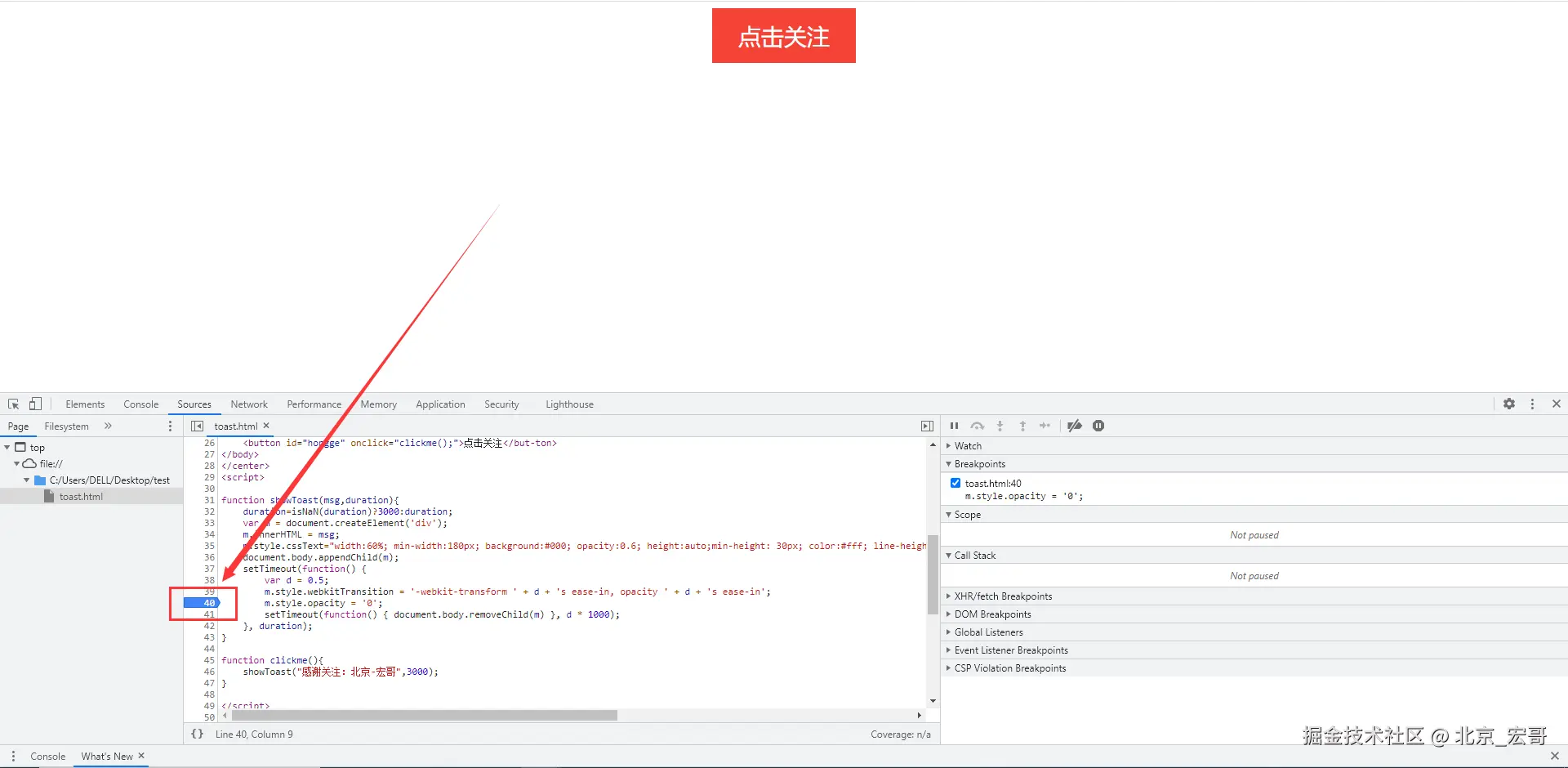This screenshot has height=768, width=1568.
Task: Expand the Watch section
Action: [x=948, y=446]
